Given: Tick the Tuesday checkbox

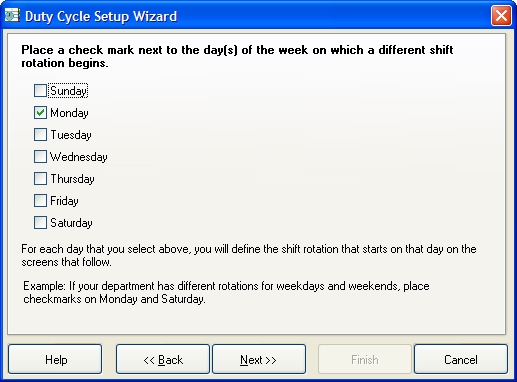Looking at the screenshot, I should pos(40,135).
